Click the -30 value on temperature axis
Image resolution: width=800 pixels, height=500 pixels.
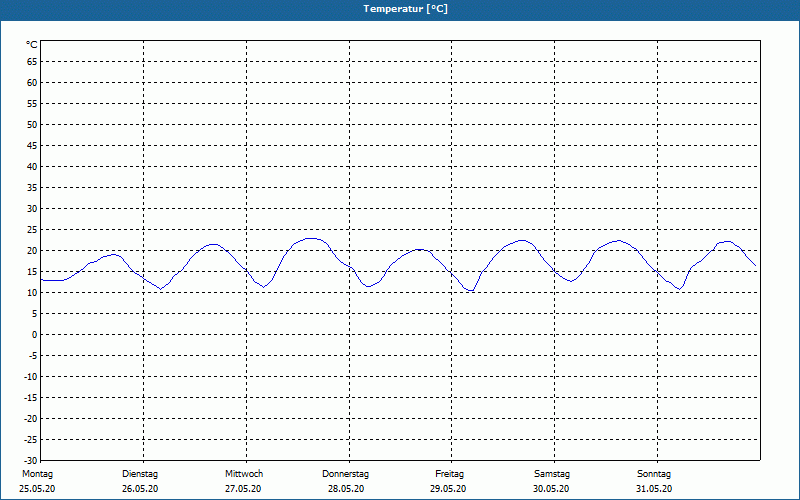30,461
